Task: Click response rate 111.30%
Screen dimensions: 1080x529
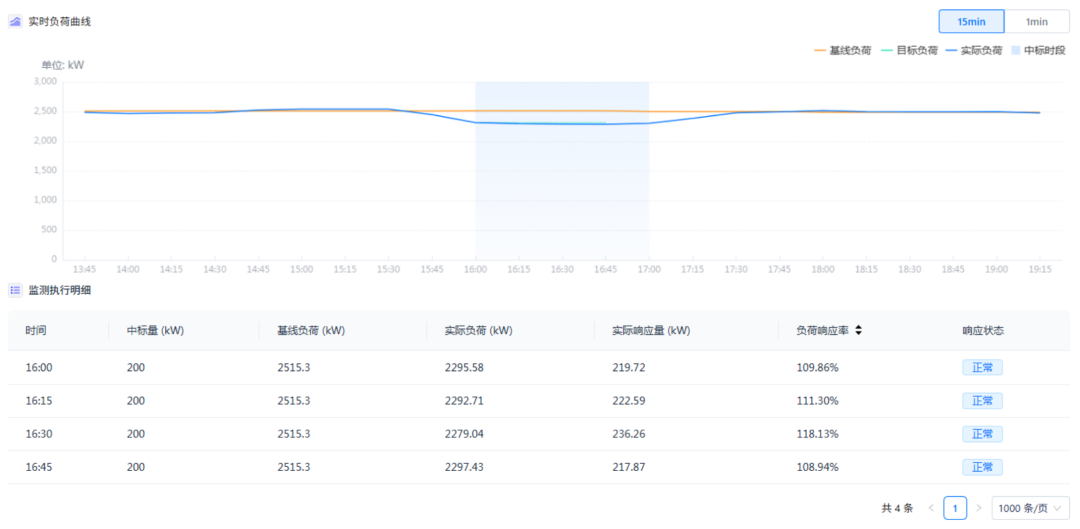Action: [818, 401]
